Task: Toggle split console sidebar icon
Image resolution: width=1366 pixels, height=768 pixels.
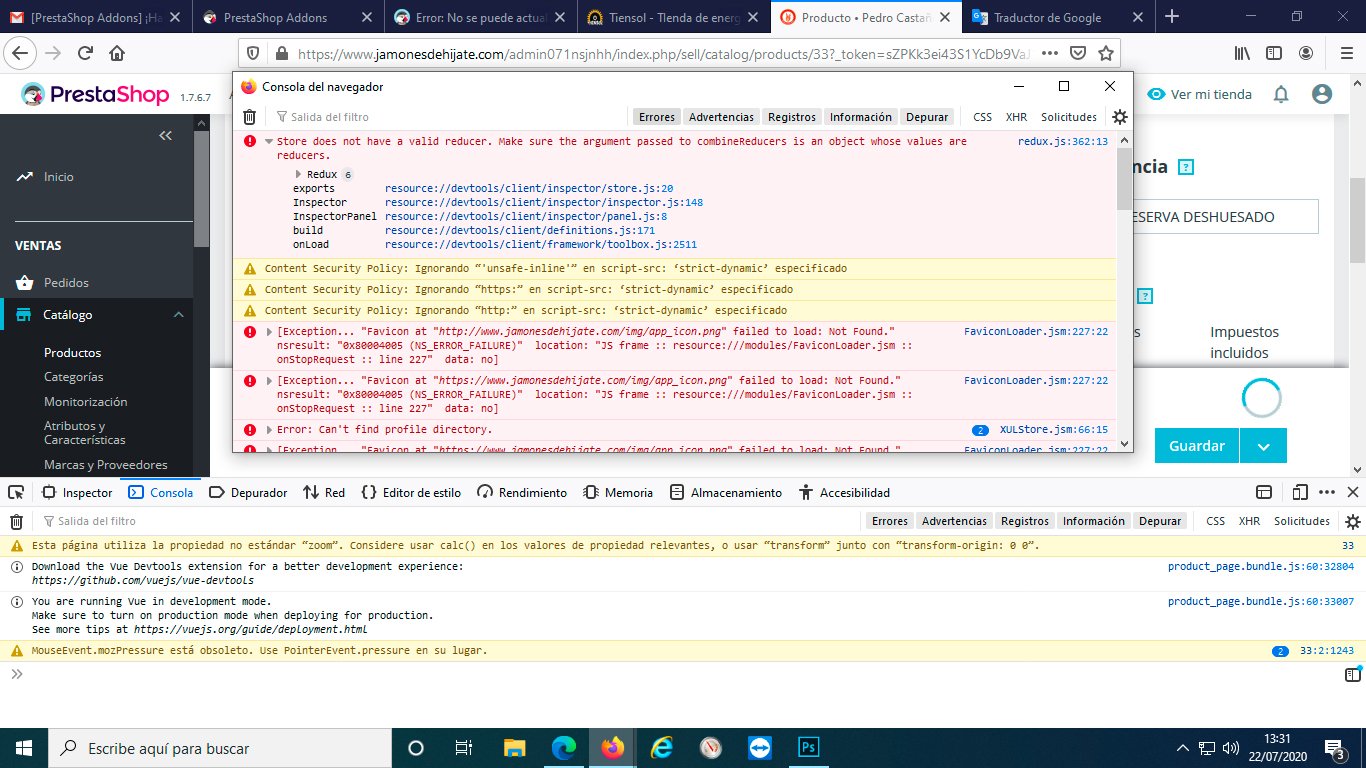Action: pos(1352,675)
